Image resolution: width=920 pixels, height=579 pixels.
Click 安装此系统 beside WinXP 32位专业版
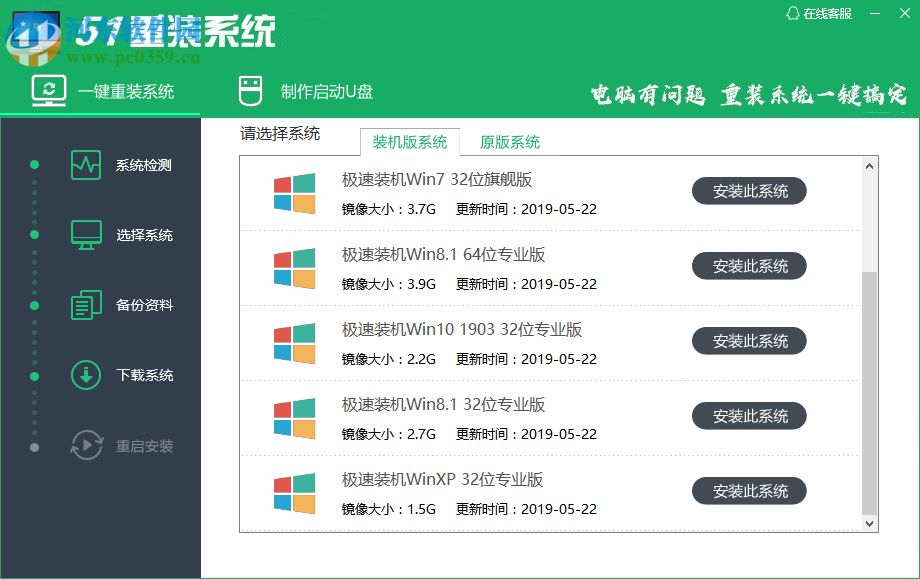749,491
